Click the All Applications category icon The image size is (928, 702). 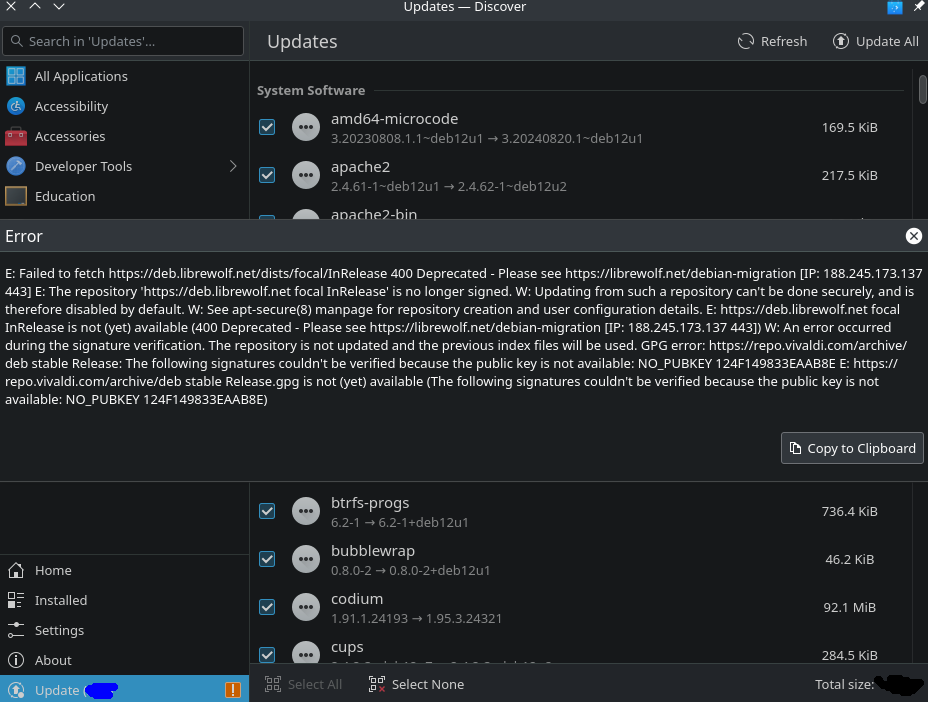pyautogui.click(x=16, y=76)
